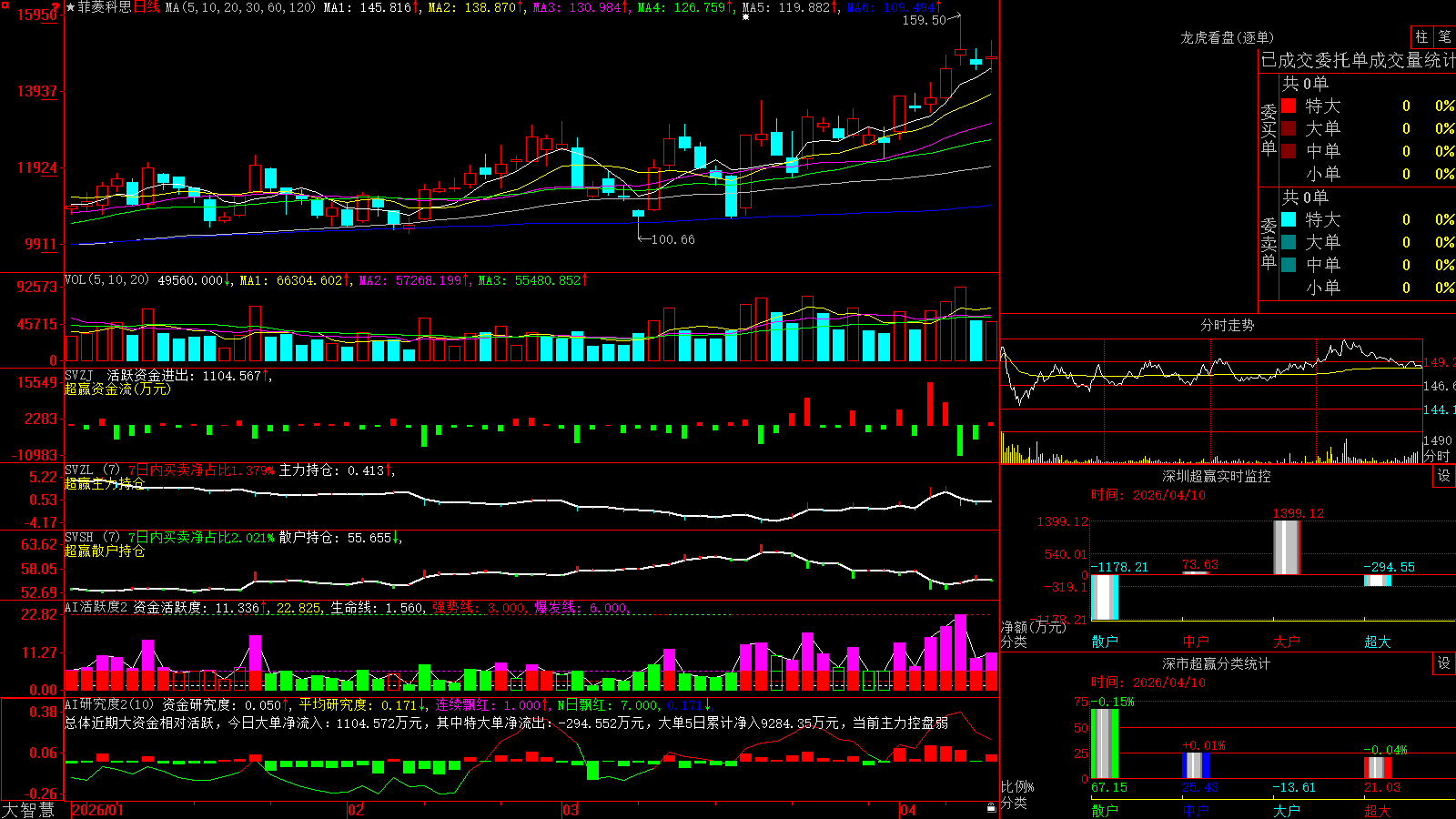Viewport: 1456px width, 819px height.
Task: Click the VOL(5,10,20) indicator label
Action: pyautogui.click(x=106, y=280)
